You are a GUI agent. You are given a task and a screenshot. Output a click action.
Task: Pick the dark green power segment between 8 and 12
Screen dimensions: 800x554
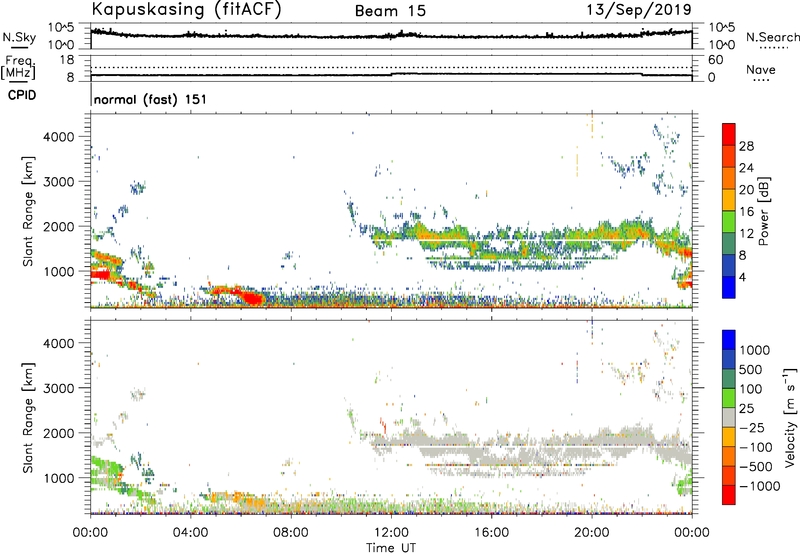729,244
